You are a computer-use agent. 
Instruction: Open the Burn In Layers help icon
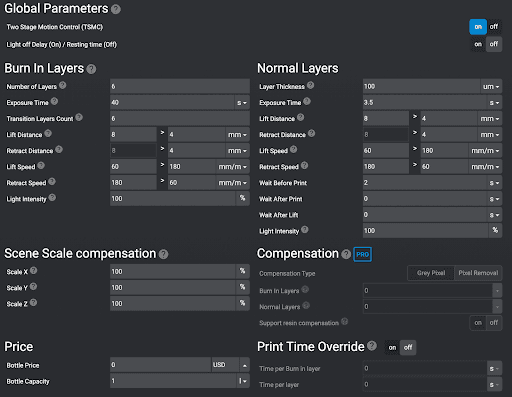pyautogui.click(x=91, y=69)
